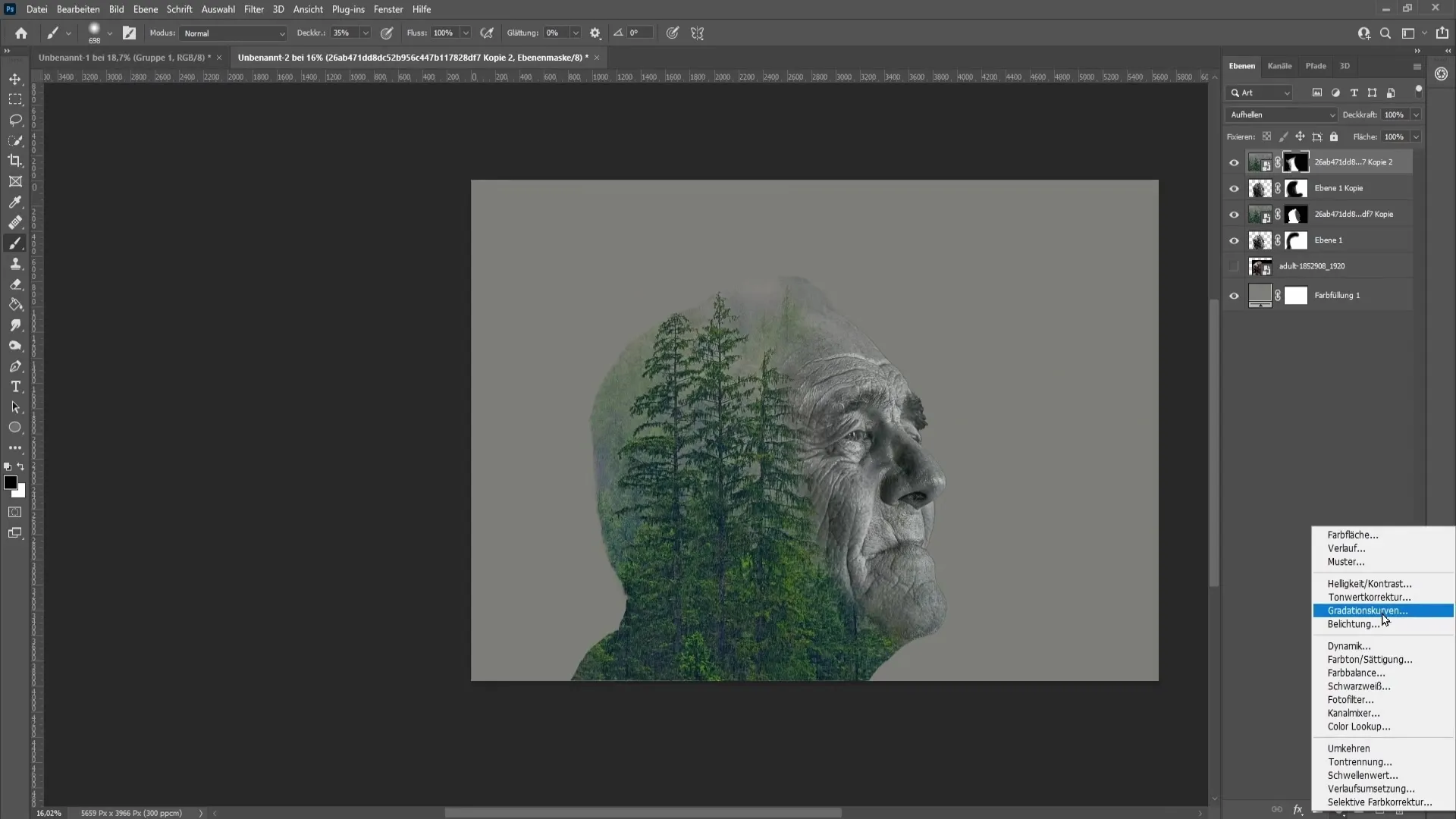1456x819 pixels.
Task: Toggle visibility of adult-1852908_1920 layer
Action: click(1233, 266)
